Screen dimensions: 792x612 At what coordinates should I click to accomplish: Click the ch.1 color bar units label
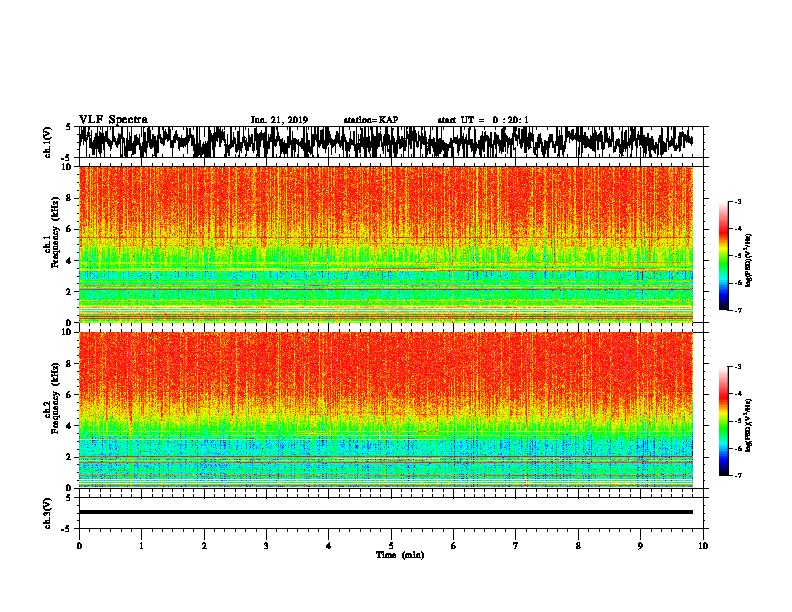click(749, 260)
